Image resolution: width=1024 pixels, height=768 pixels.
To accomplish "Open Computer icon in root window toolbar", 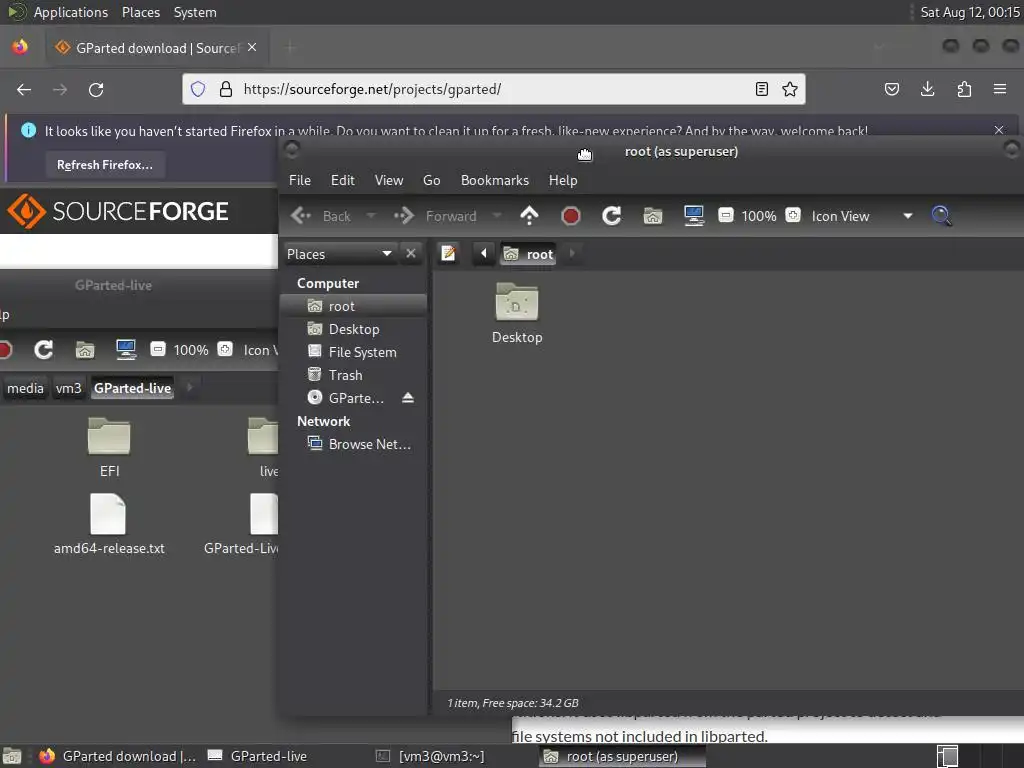I will [694, 216].
